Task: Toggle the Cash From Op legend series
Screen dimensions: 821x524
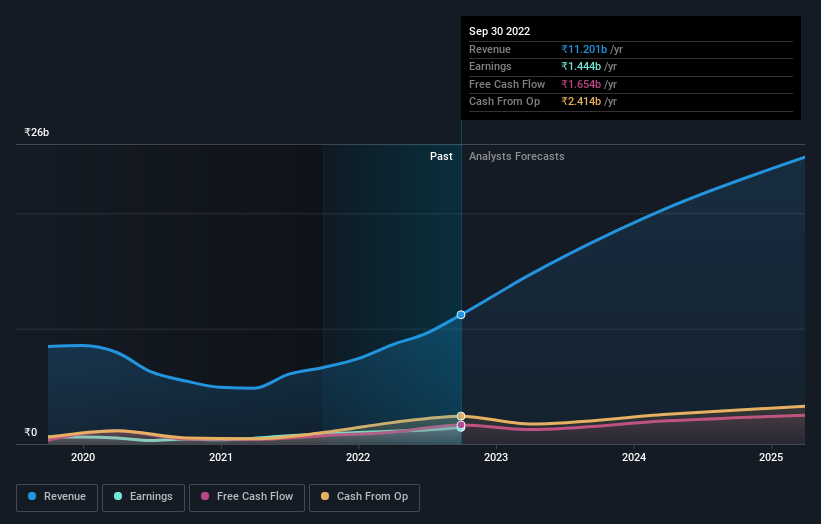Action: click(x=364, y=497)
